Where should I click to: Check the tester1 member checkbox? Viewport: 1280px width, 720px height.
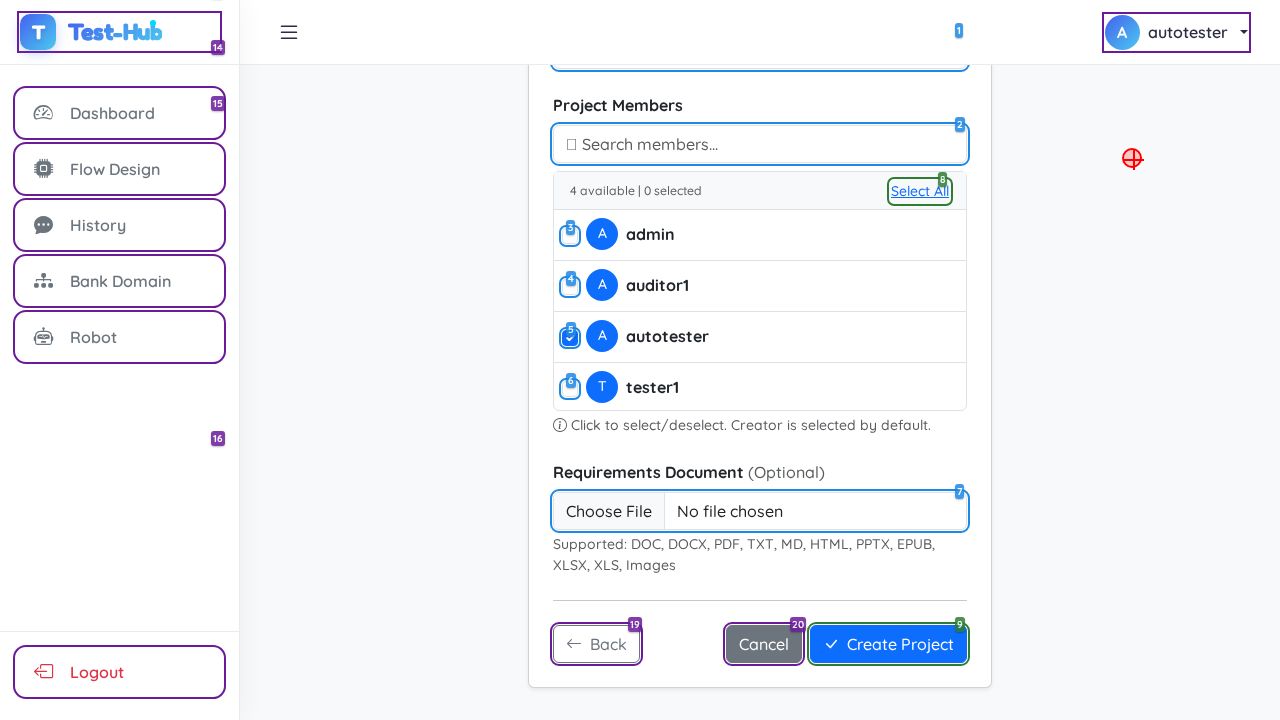click(x=570, y=389)
